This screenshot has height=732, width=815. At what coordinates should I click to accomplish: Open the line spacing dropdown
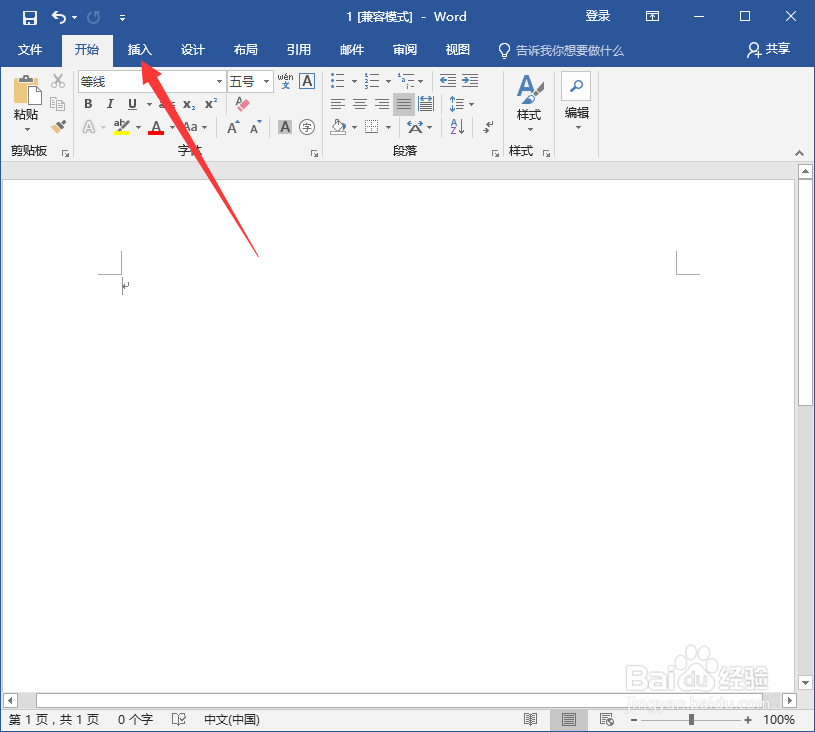pyautogui.click(x=461, y=104)
